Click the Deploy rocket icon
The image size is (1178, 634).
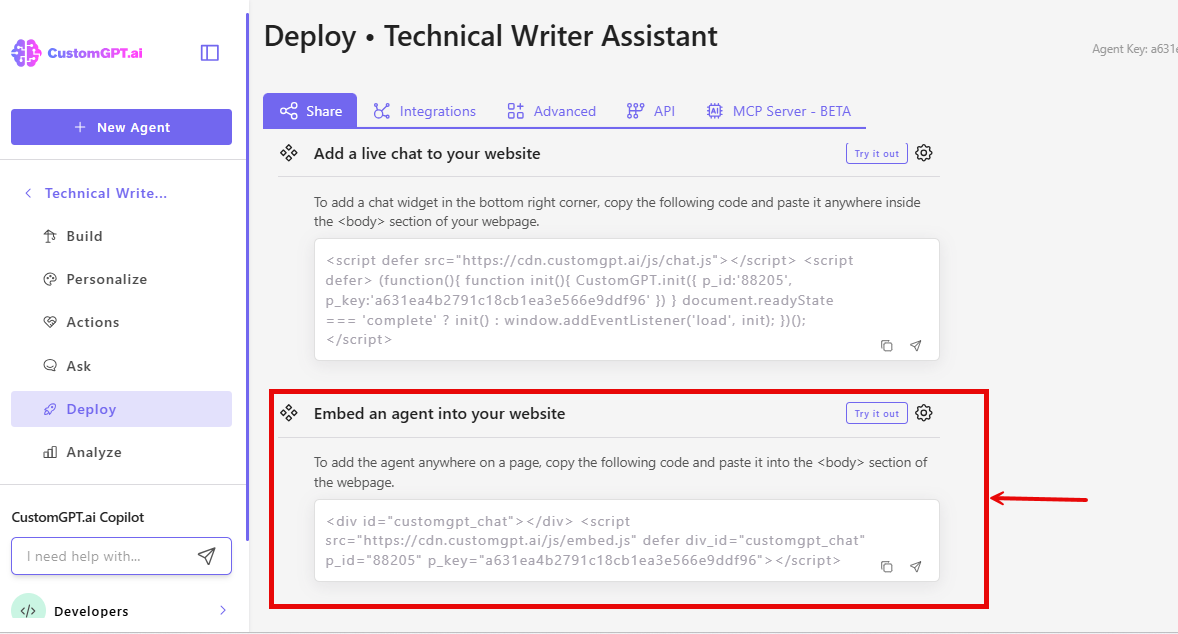click(50, 409)
